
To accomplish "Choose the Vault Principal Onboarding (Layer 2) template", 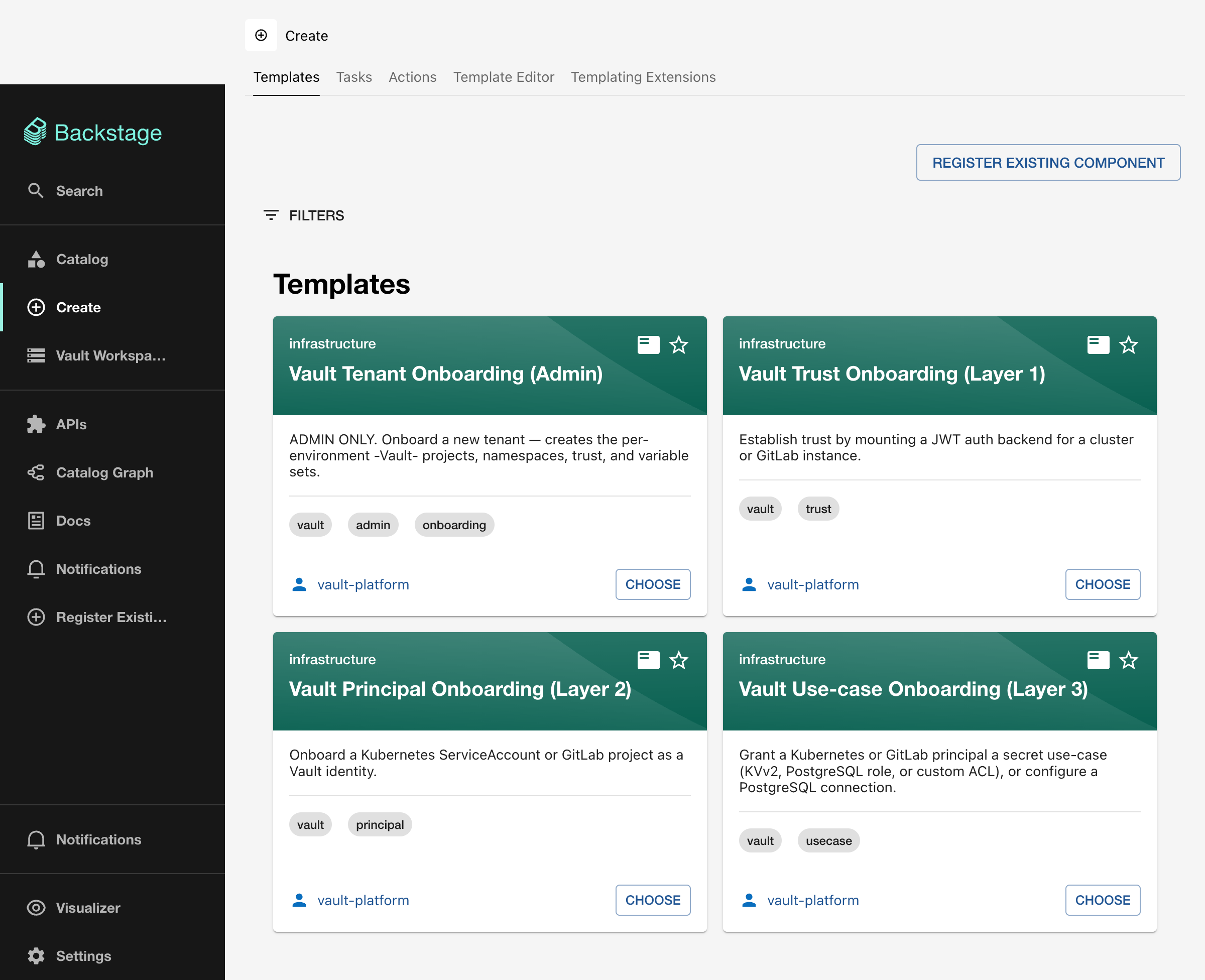I will [652, 900].
